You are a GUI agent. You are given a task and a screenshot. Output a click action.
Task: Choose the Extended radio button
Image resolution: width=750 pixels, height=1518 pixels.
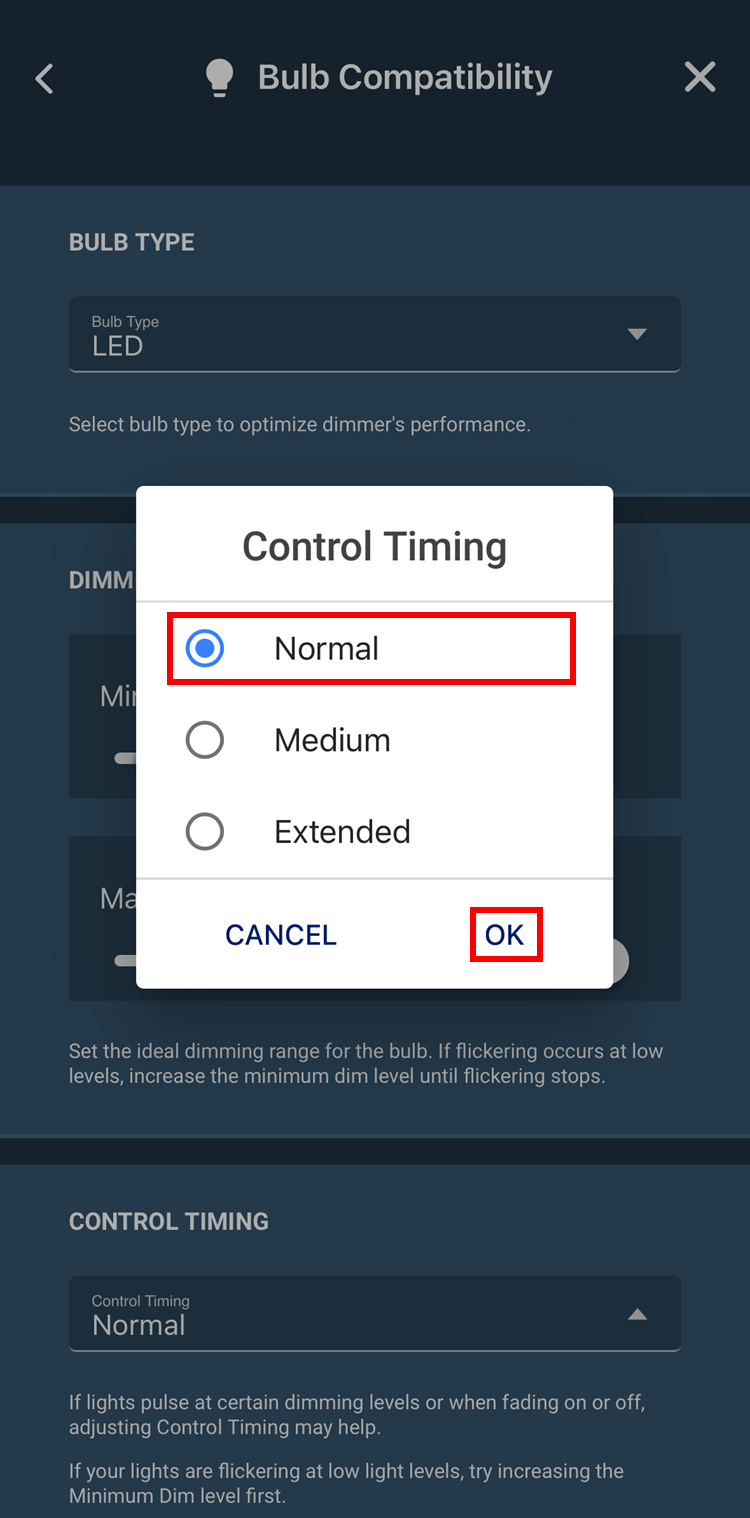click(205, 832)
